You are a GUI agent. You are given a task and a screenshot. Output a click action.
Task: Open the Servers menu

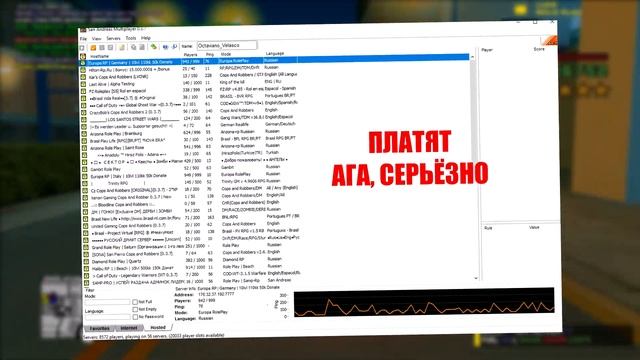113,38
